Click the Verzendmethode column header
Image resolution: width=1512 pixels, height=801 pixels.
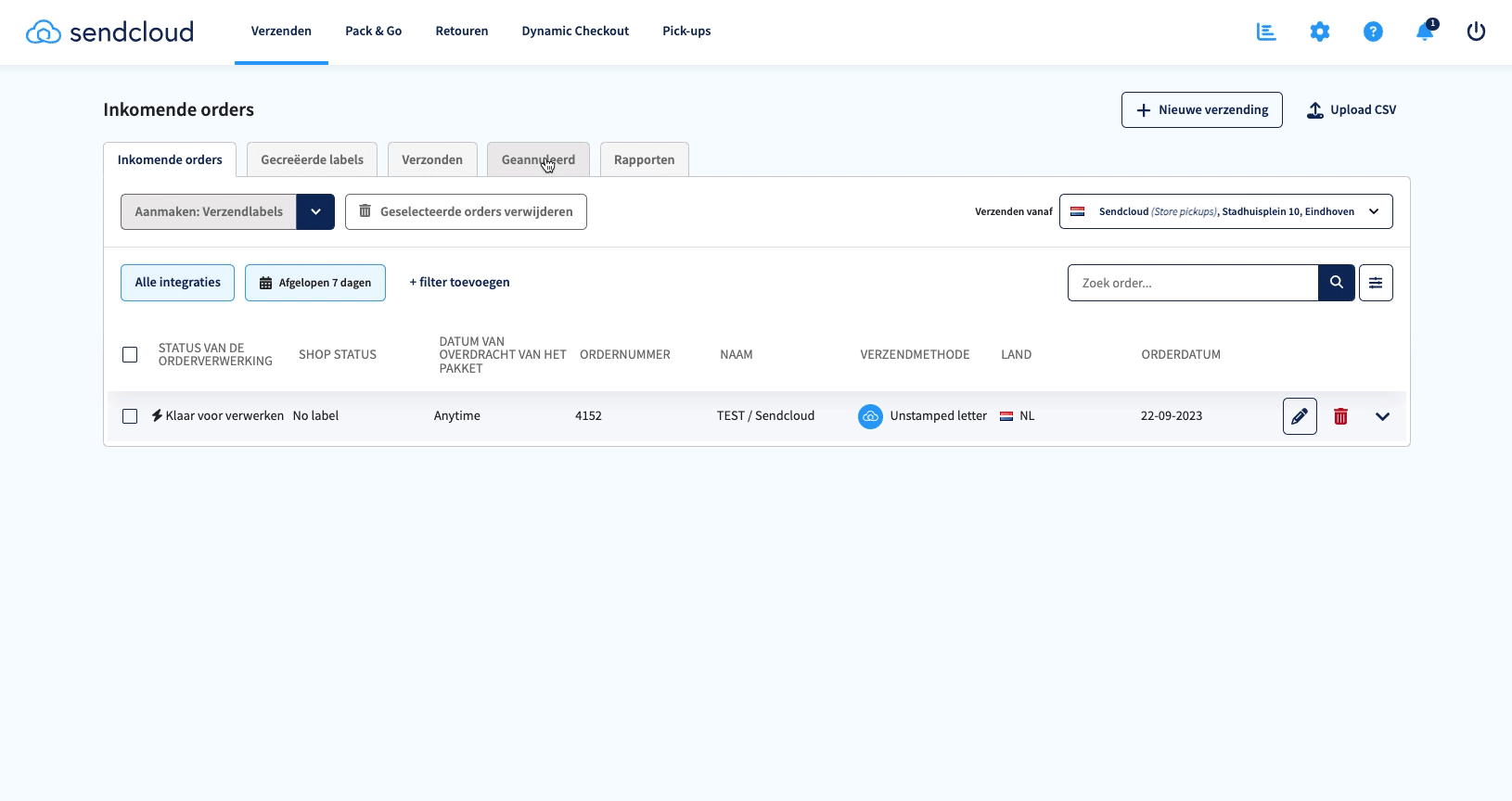(915, 355)
